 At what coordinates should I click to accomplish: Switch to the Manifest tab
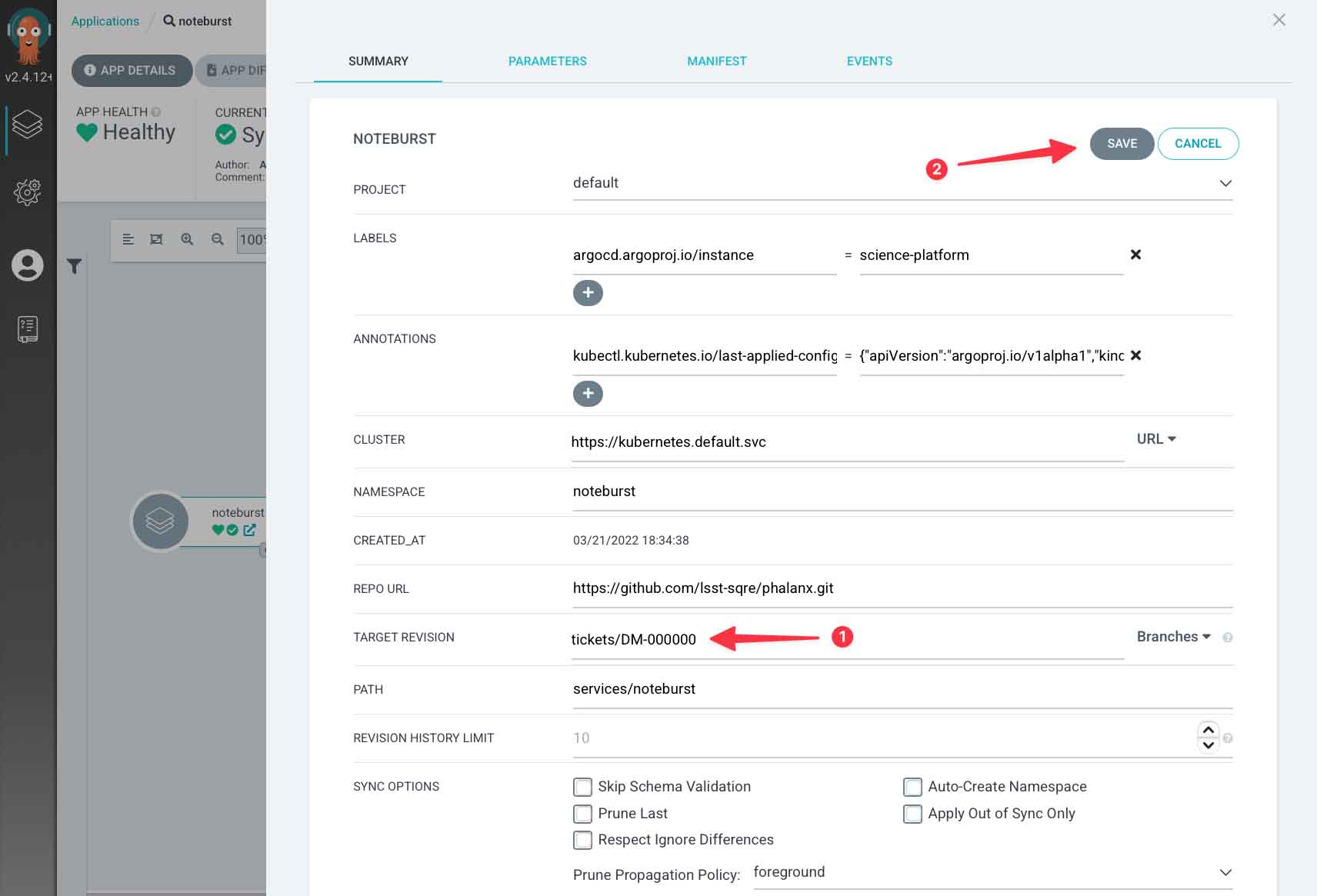[x=716, y=61]
